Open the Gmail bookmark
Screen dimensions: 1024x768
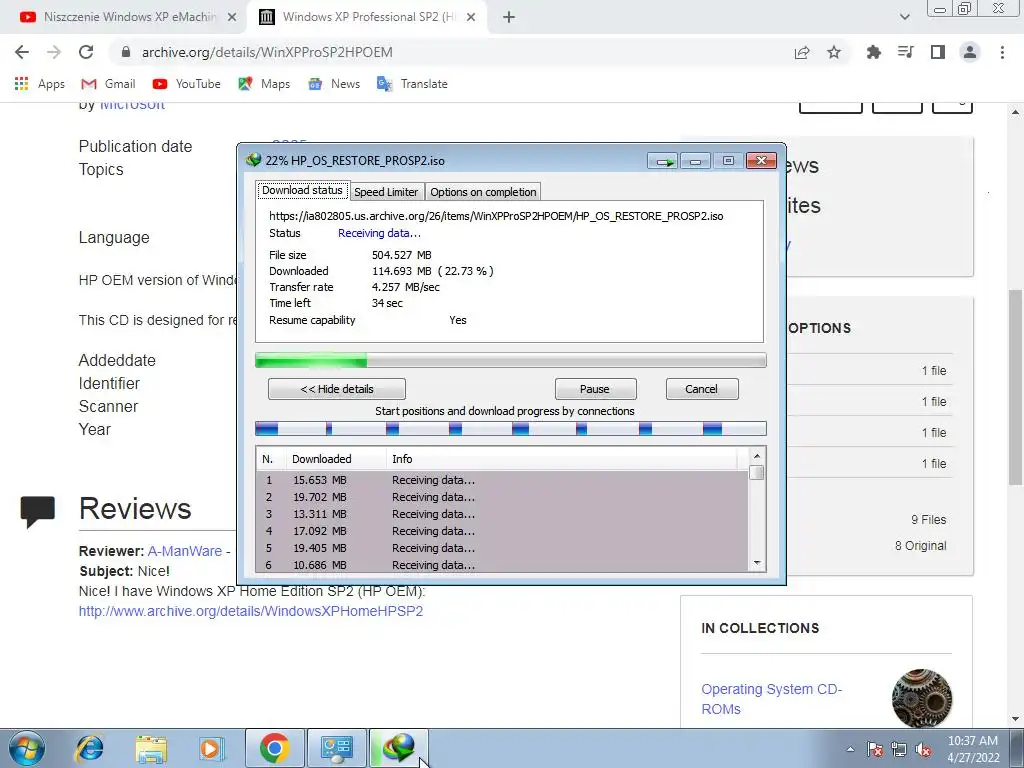pos(108,84)
